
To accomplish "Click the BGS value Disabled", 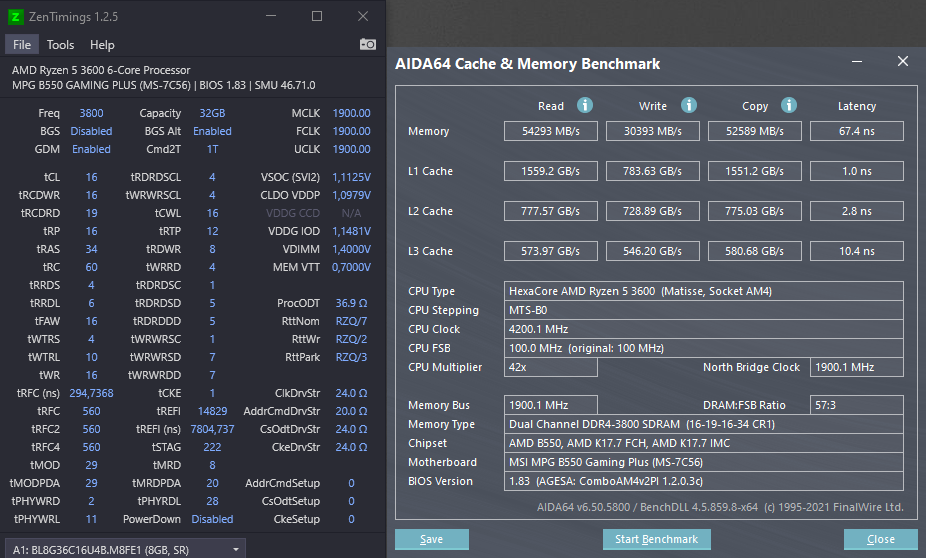I will (91, 131).
